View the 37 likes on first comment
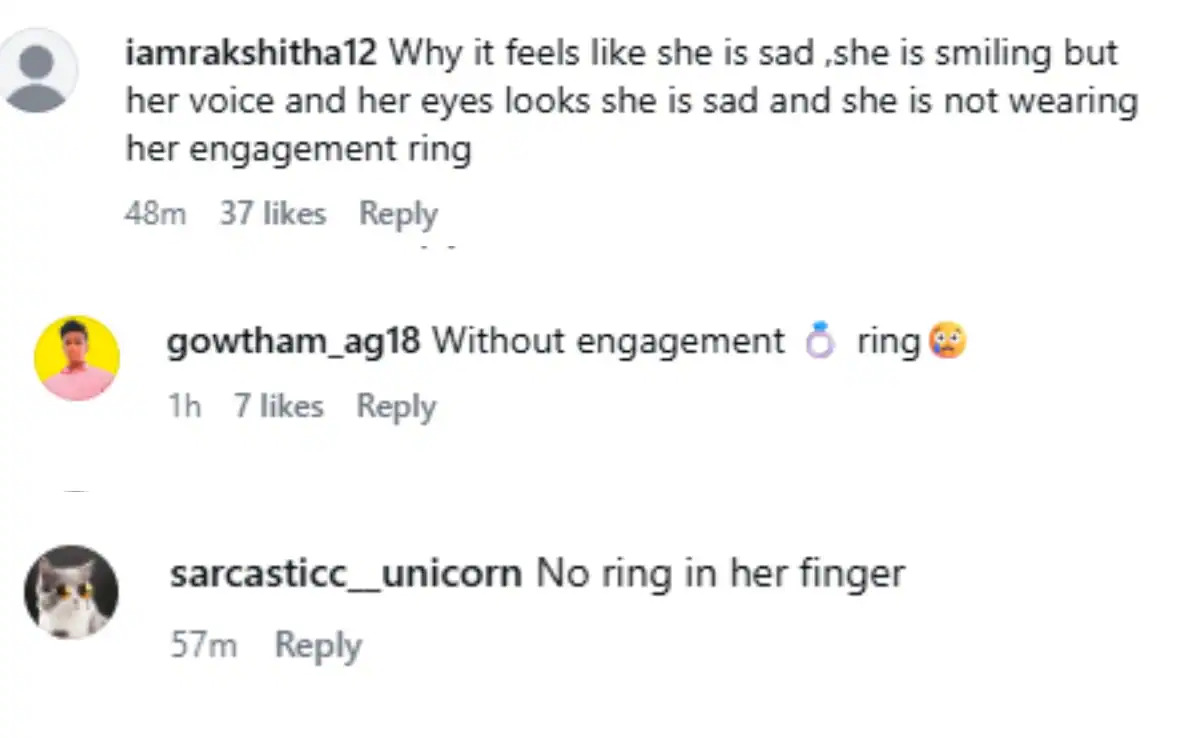This screenshot has width=1200, height=738. coord(273,214)
